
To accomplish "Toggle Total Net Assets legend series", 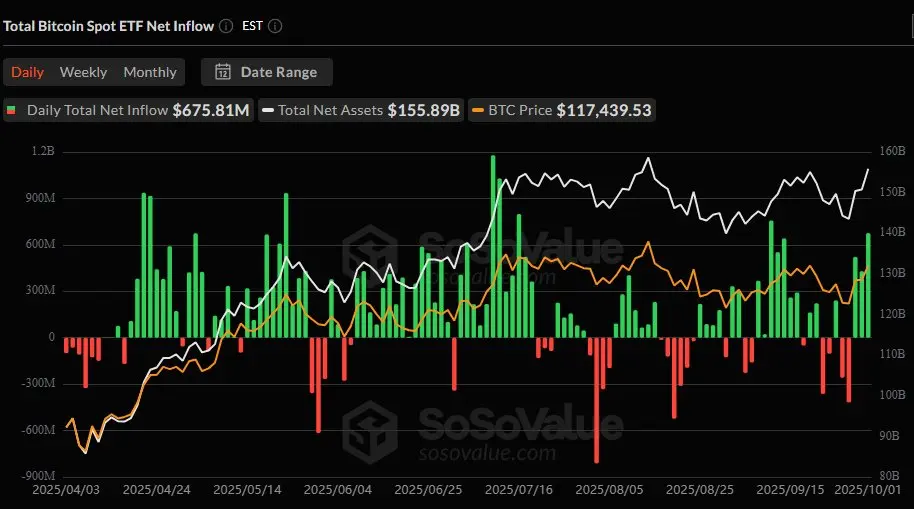I will 361,110.
